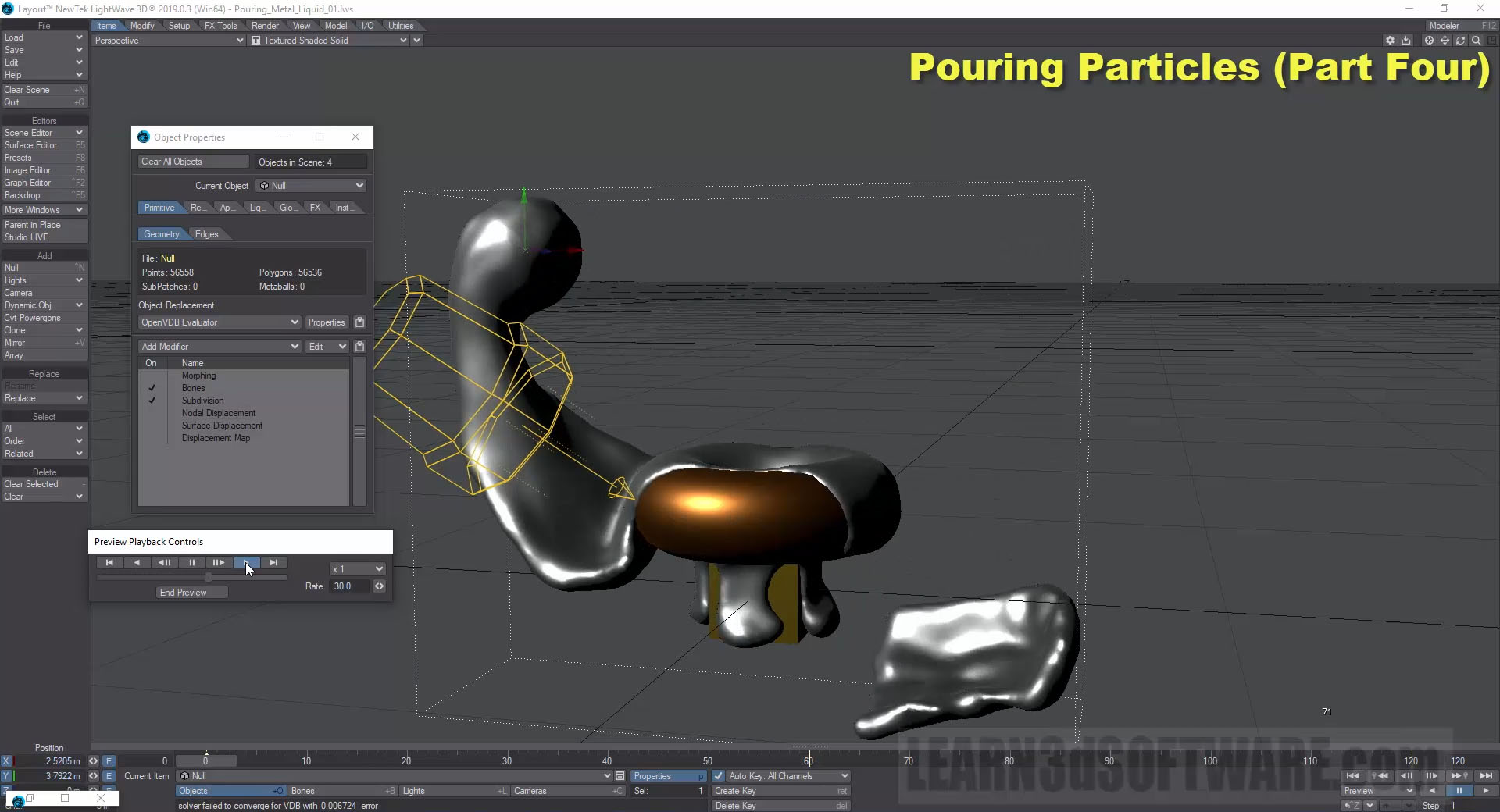Toggle the Auto Key checkbox
The image size is (1500, 812).
(718, 776)
